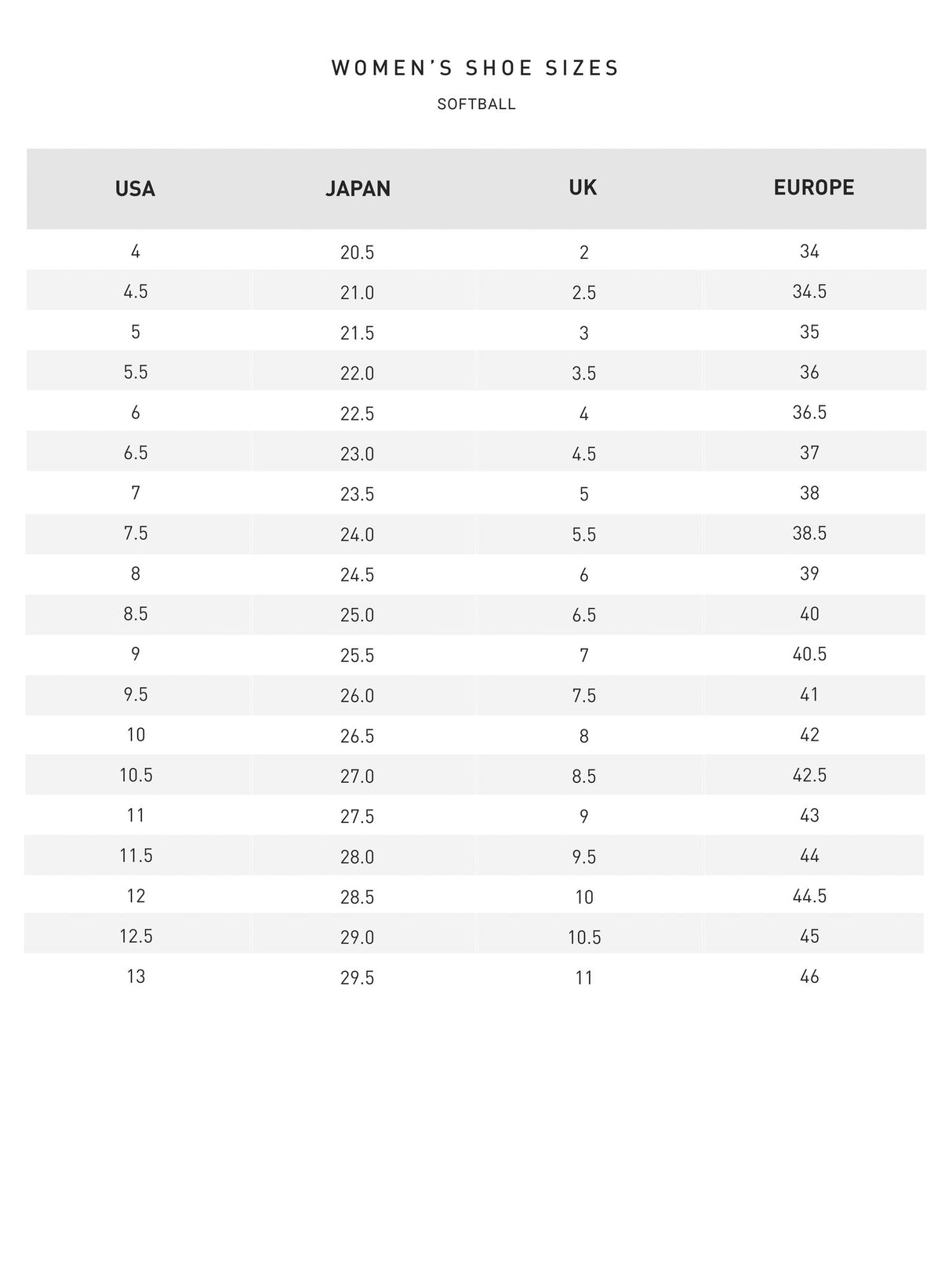The height and width of the screenshot is (1270, 952).
Task: Click the Softball subtitle text
Action: pyautogui.click(x=476, y=104)
